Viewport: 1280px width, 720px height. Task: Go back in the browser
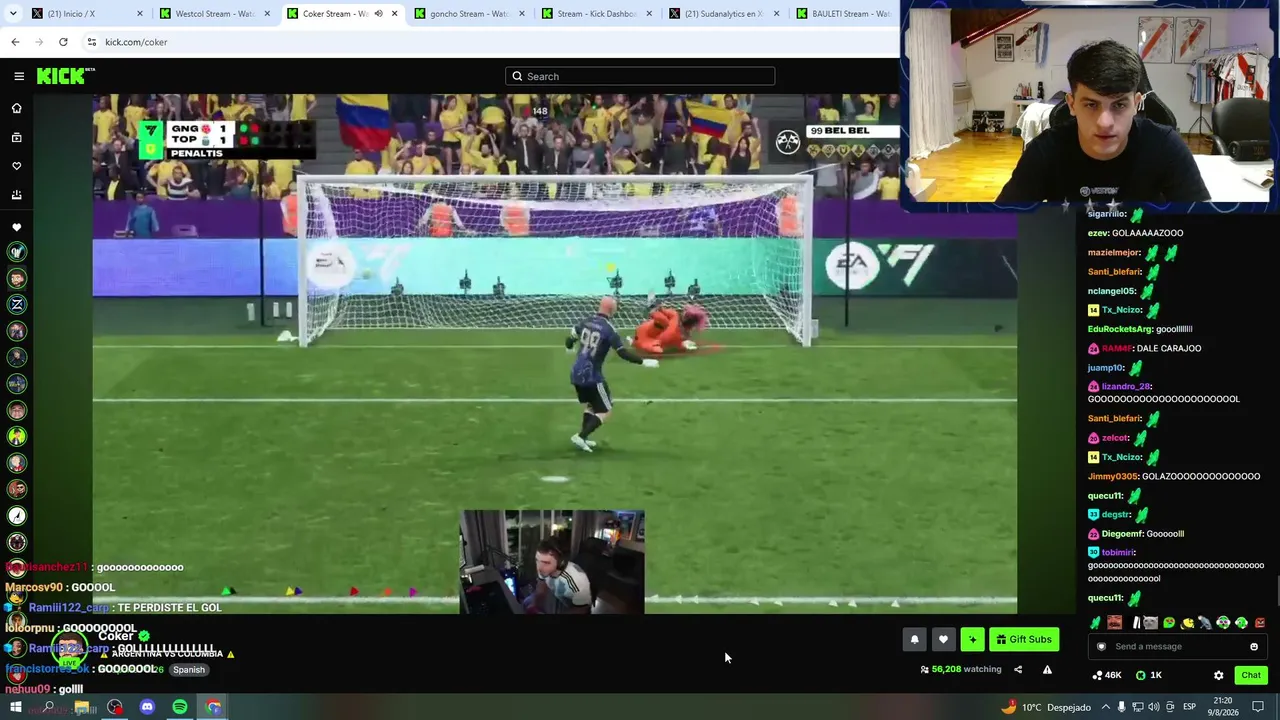tap(15, 42)
